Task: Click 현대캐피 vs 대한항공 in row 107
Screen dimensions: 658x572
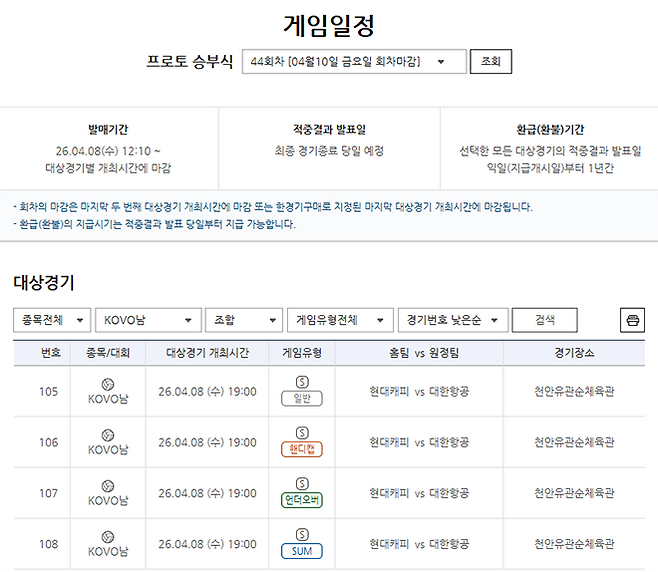Action: point(419,493)
